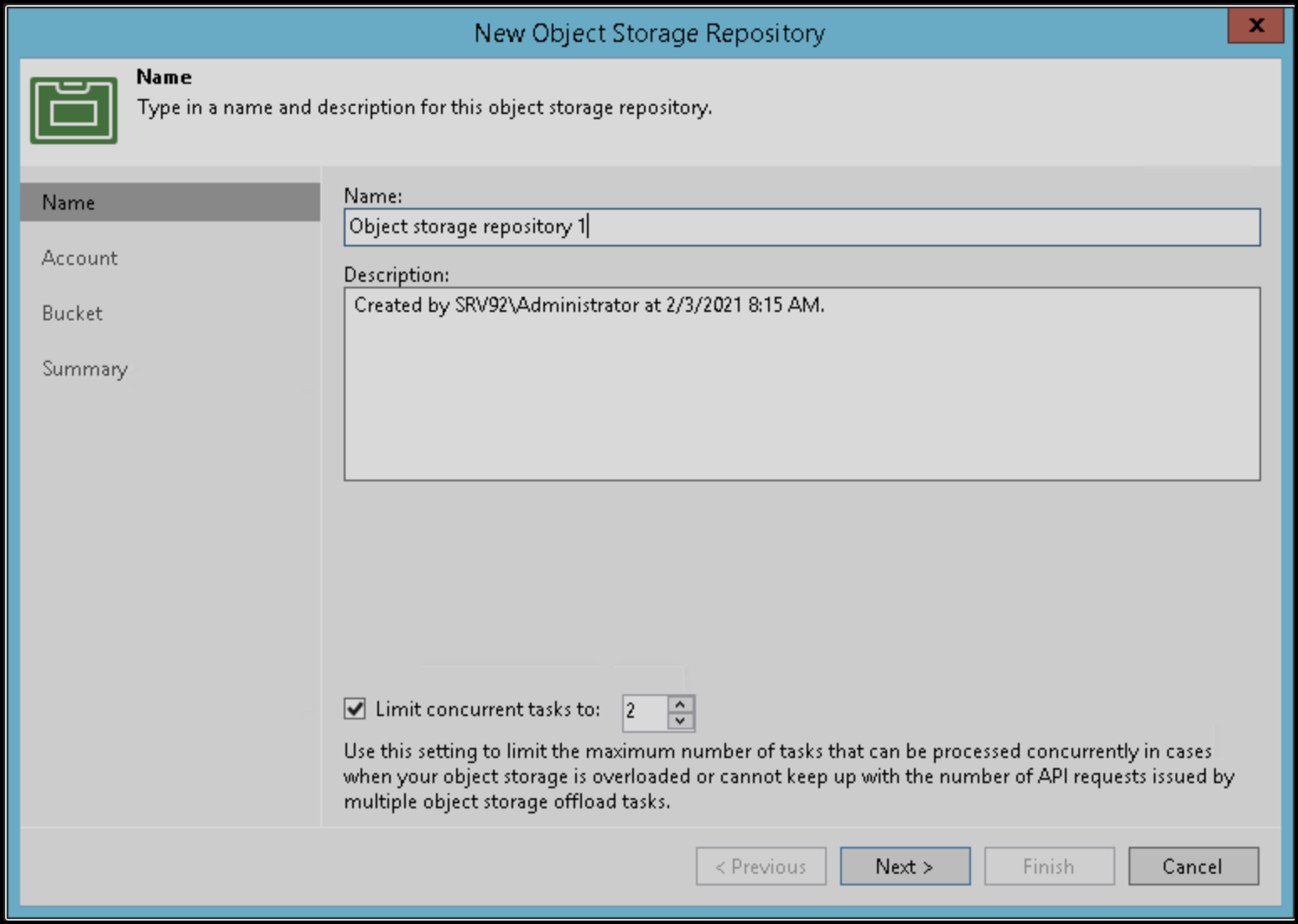Click the concurrent tasks help text paragraph

(788, 776)
